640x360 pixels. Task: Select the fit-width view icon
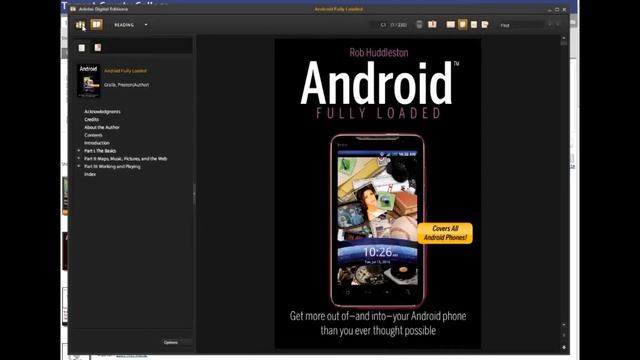(474, 25)
